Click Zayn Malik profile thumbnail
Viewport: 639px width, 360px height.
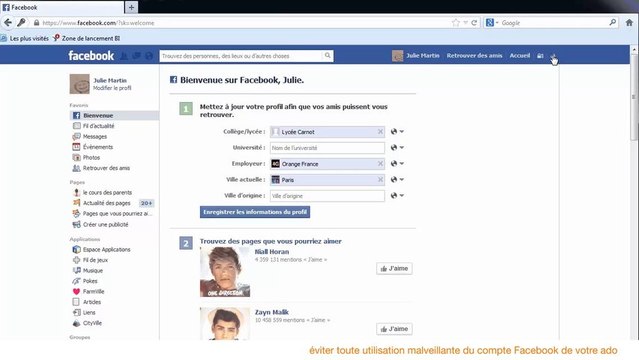(225, 324)
